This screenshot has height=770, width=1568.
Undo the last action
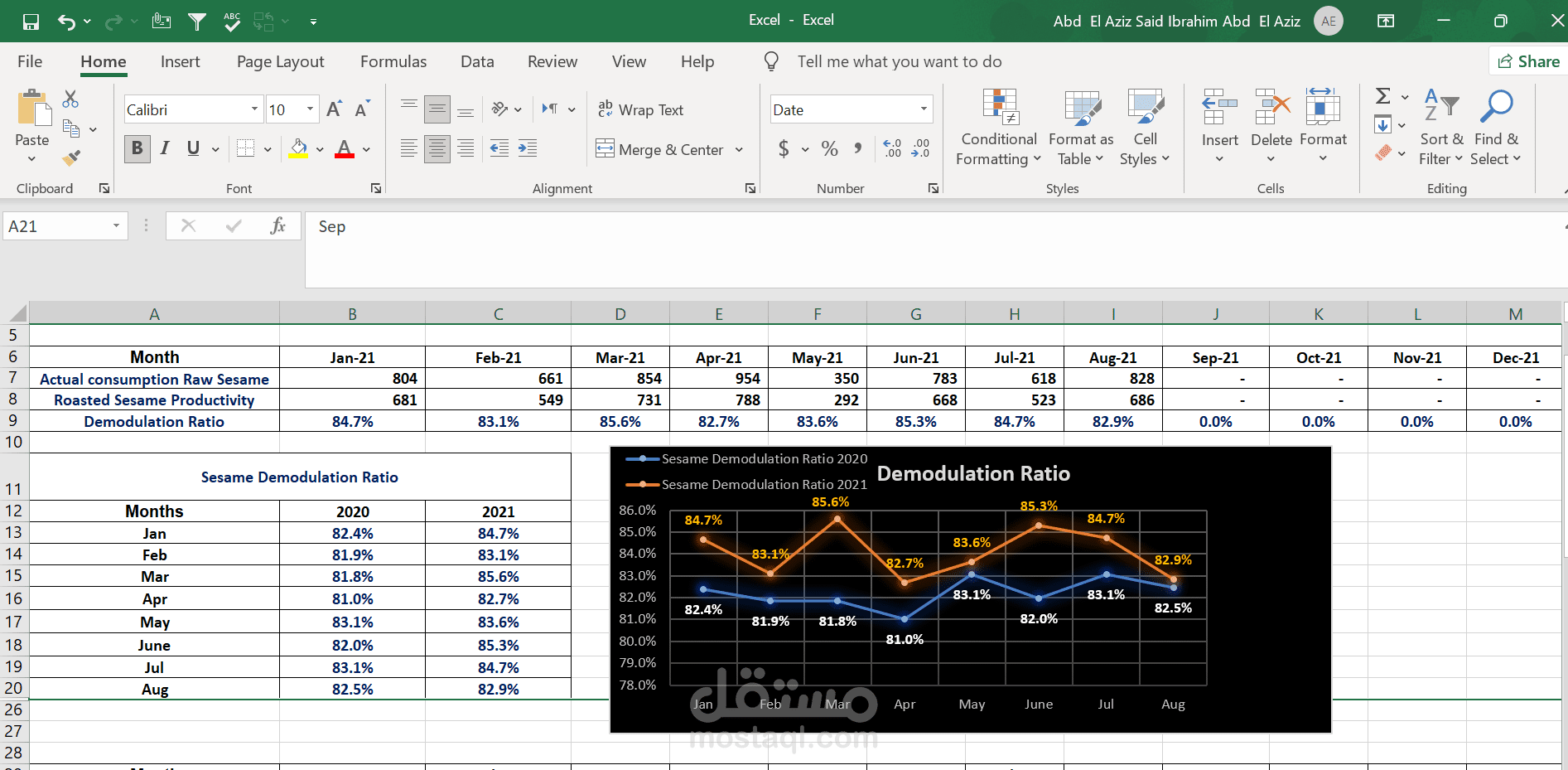pyautogui.click(x=67, y=22)
